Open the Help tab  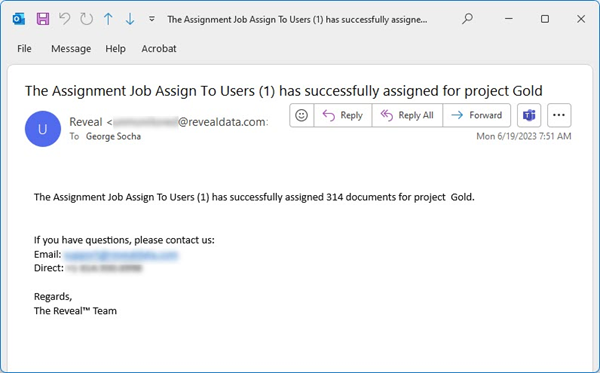click(x=116, y=49)
